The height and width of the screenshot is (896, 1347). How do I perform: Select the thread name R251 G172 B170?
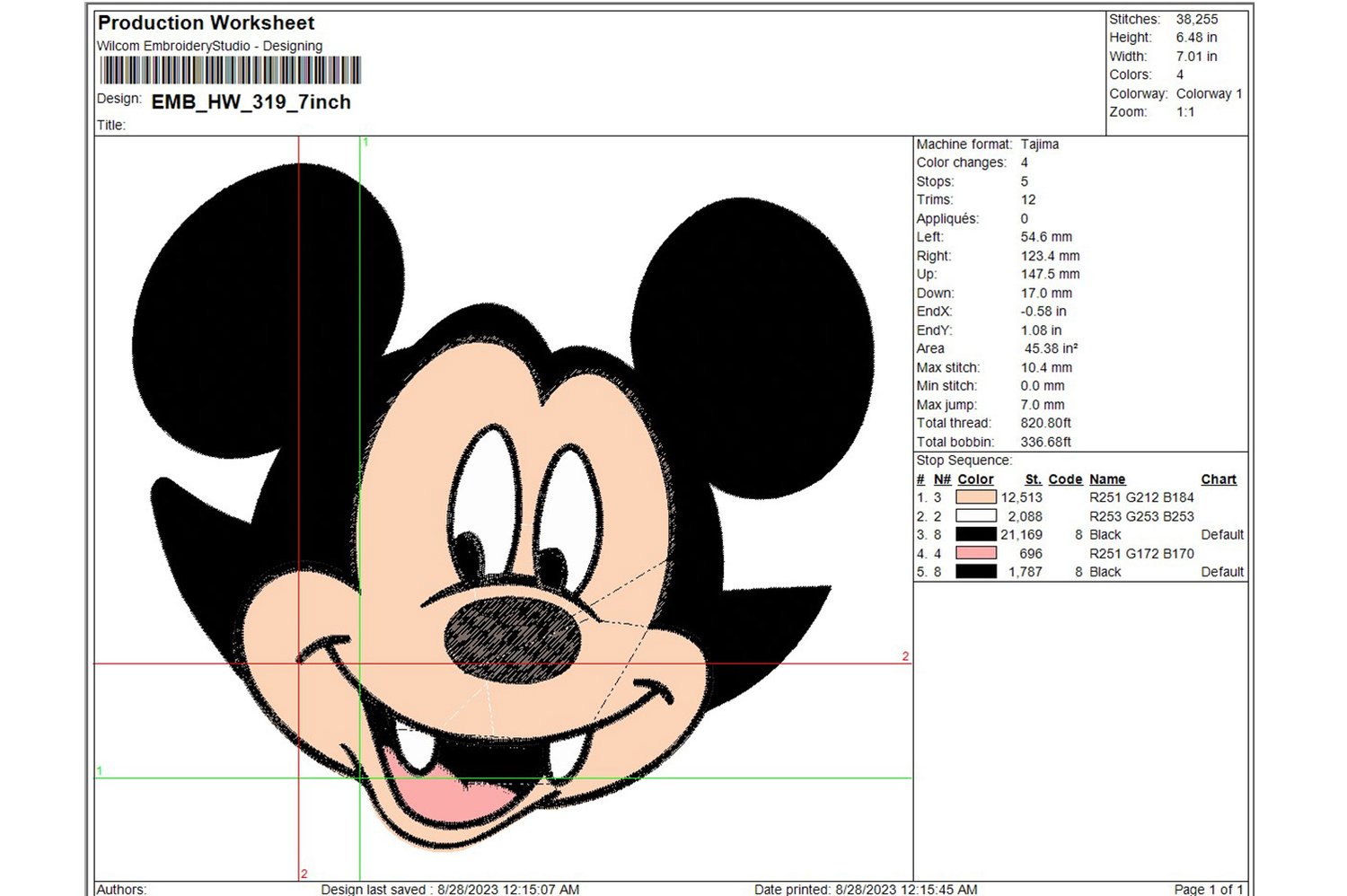[x=1142, y=554]
